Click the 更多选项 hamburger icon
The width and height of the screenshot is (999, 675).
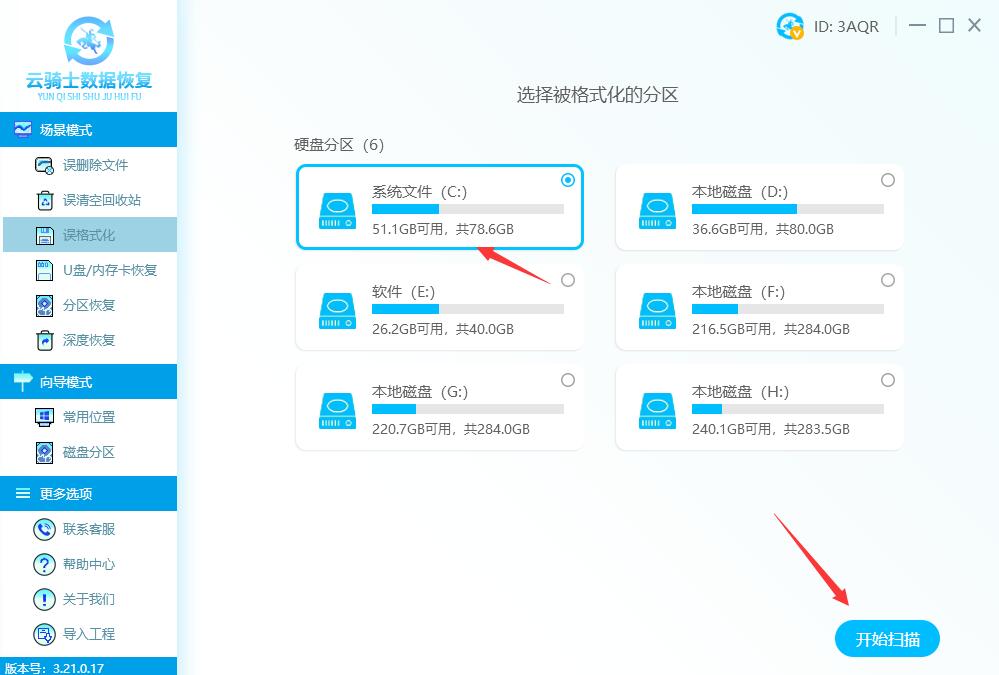(x=23, y=493)
